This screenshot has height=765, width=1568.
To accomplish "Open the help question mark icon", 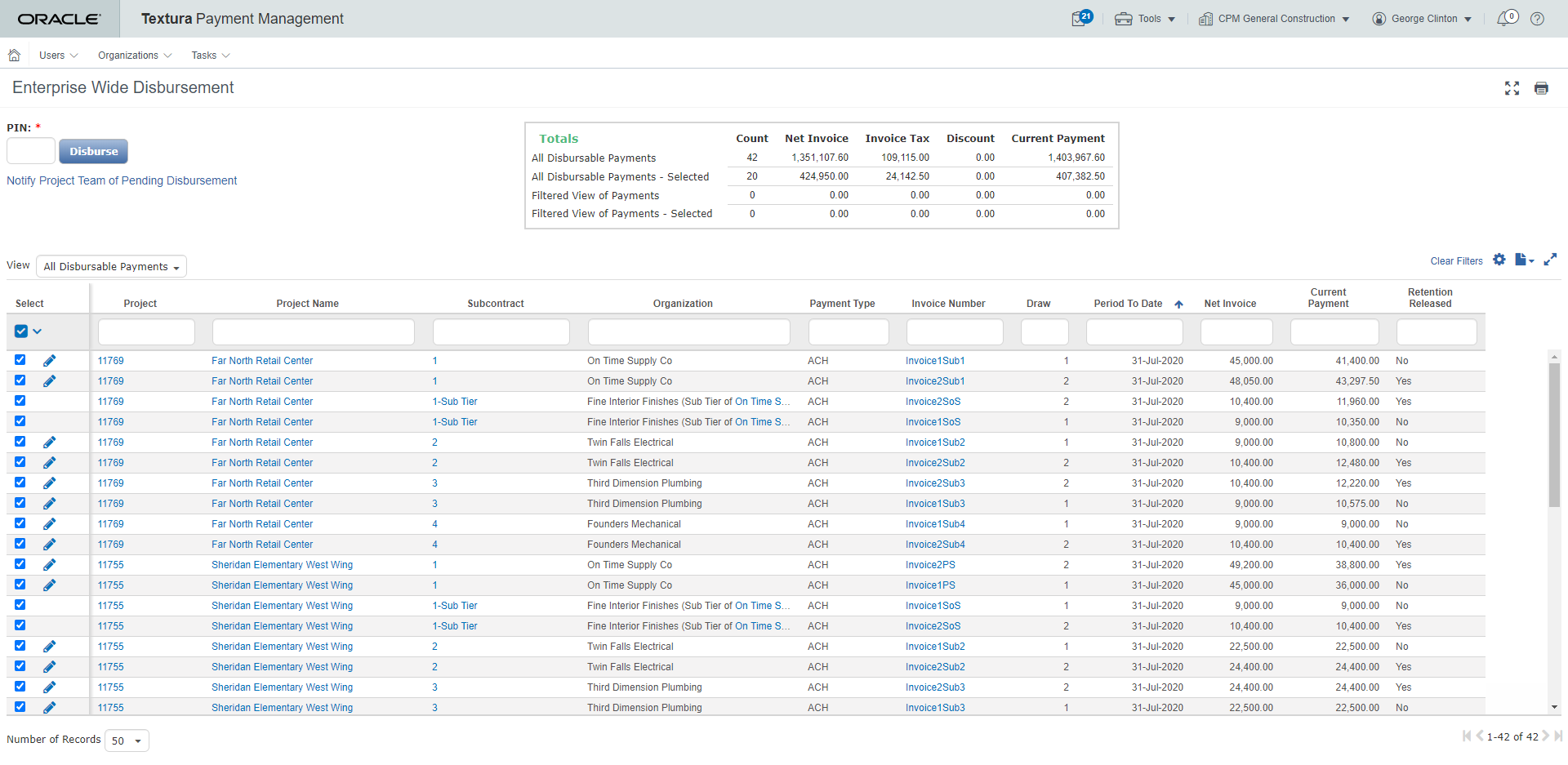I will click(1537, 19).
